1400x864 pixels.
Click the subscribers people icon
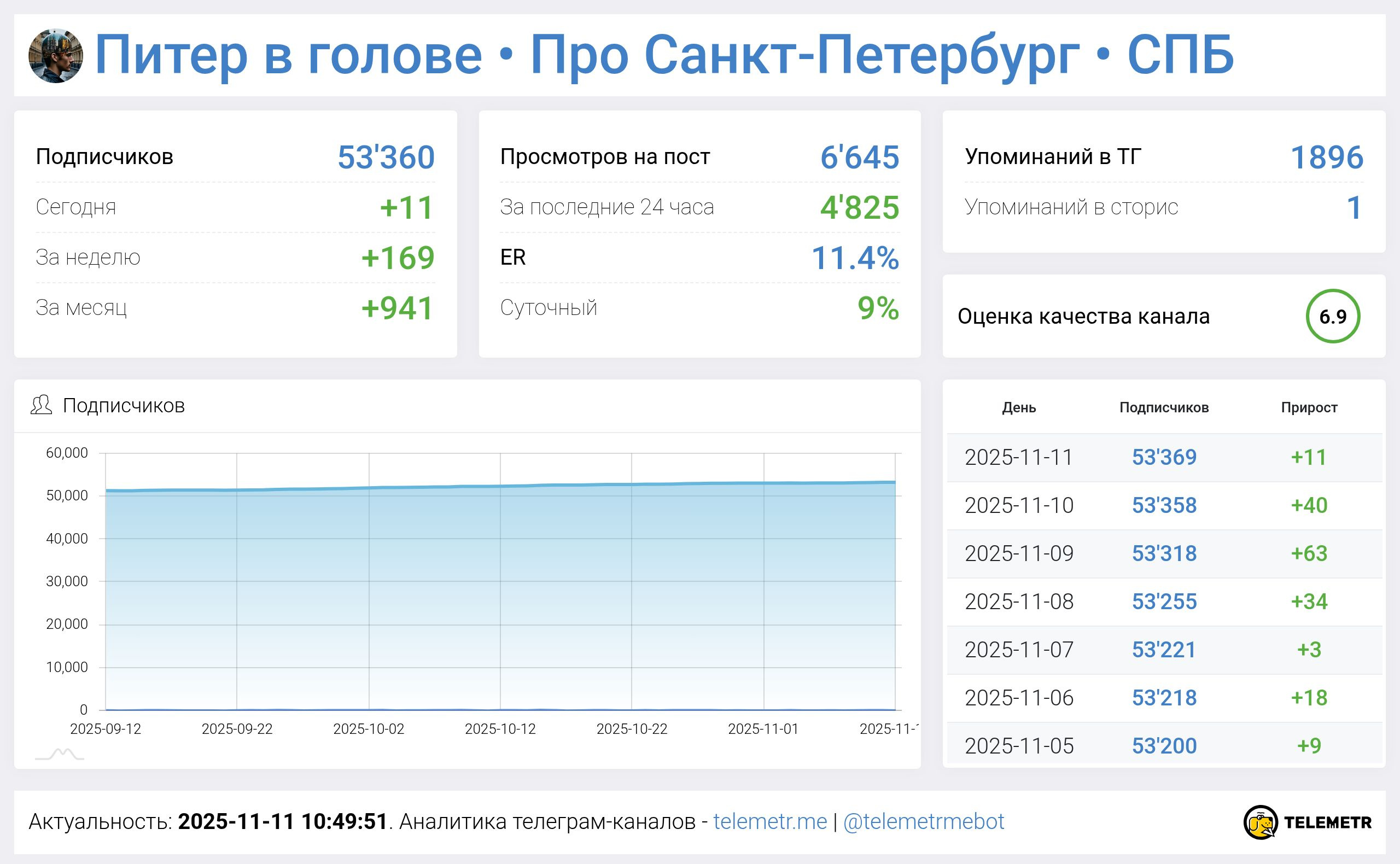[41, 405]
